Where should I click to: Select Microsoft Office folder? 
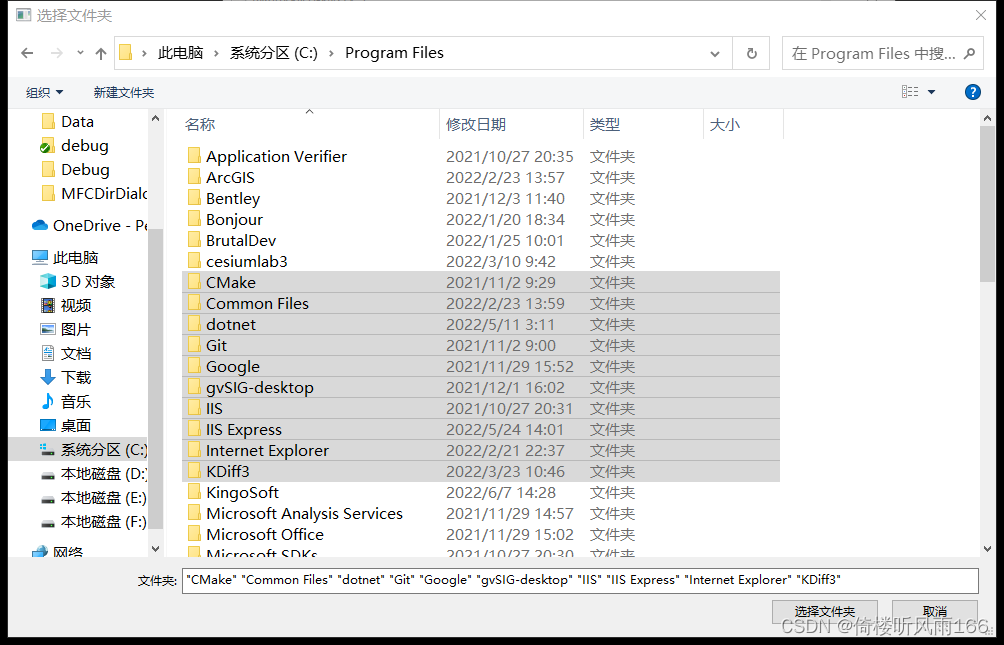264,535
